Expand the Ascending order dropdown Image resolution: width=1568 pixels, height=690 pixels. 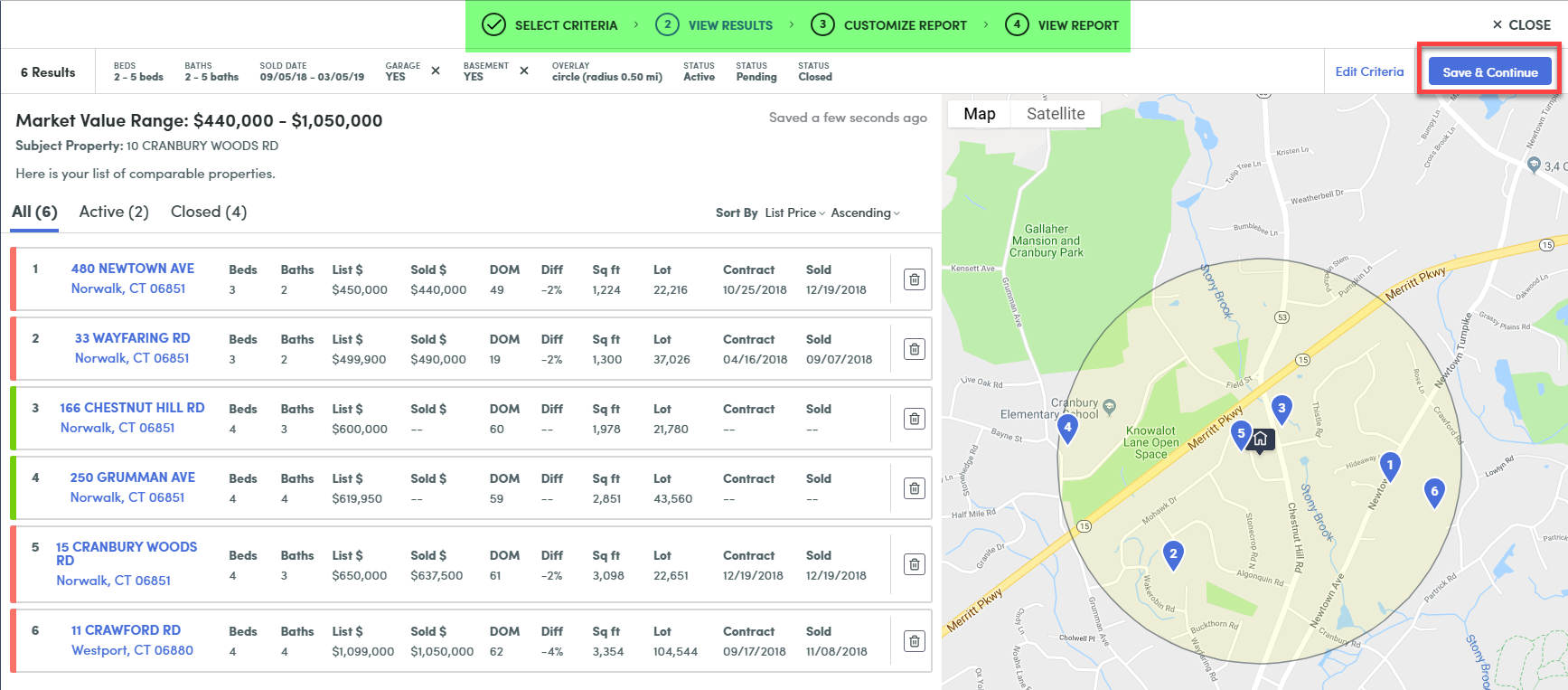tap(865, 213)
